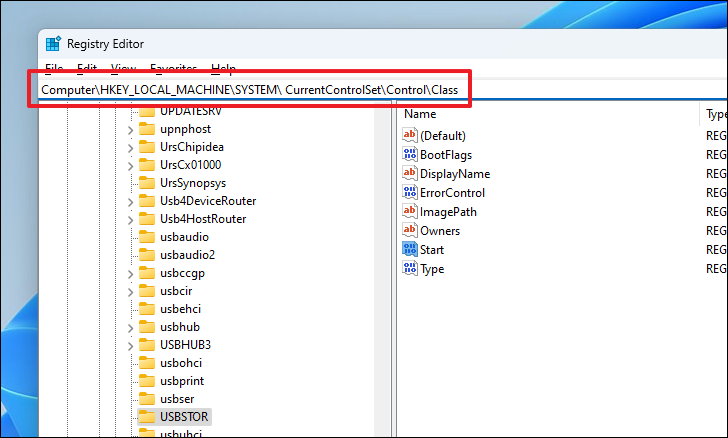Expand the usbhub key
This screenshot has width=728, height=438.
coord(130,328)
